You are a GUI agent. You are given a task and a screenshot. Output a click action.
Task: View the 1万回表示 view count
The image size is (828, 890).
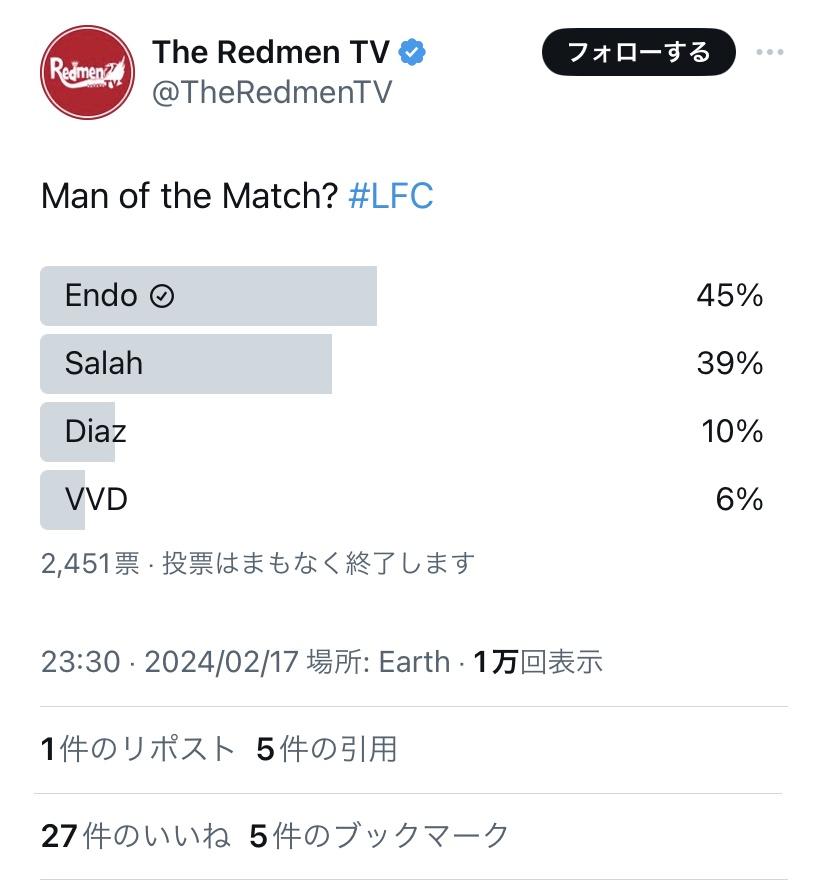pos(538,662)
